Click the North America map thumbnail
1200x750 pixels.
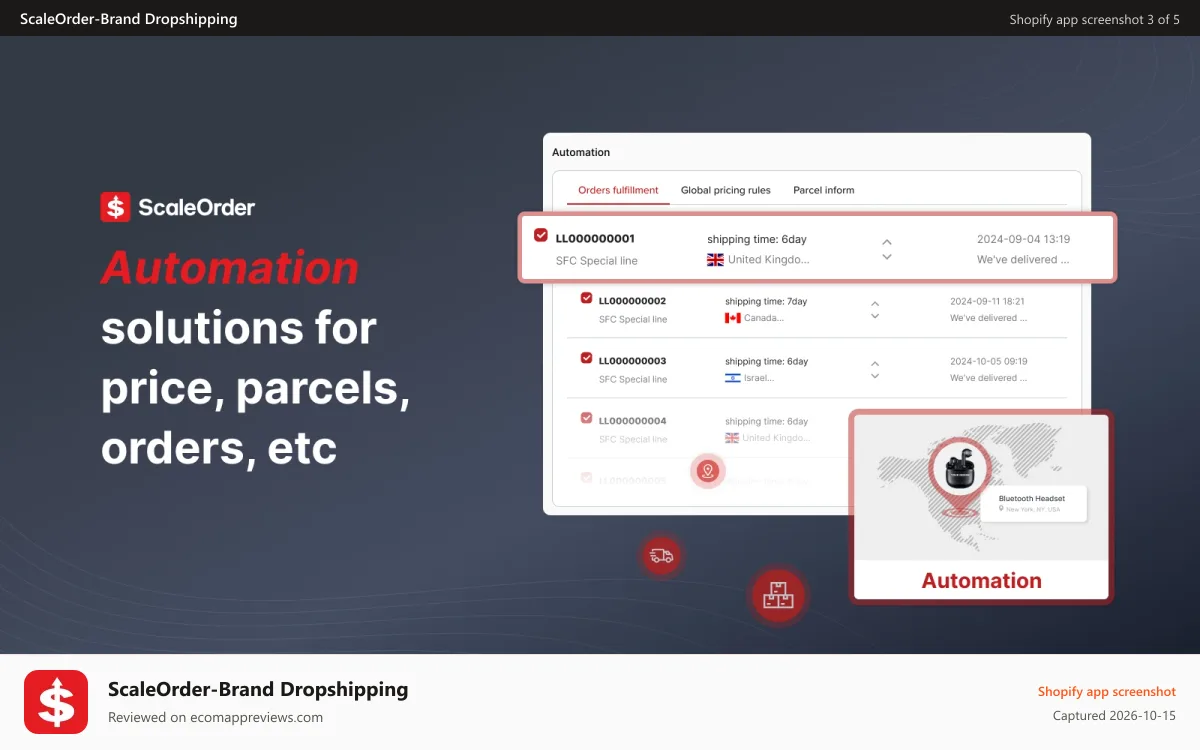tap(980, 487)
